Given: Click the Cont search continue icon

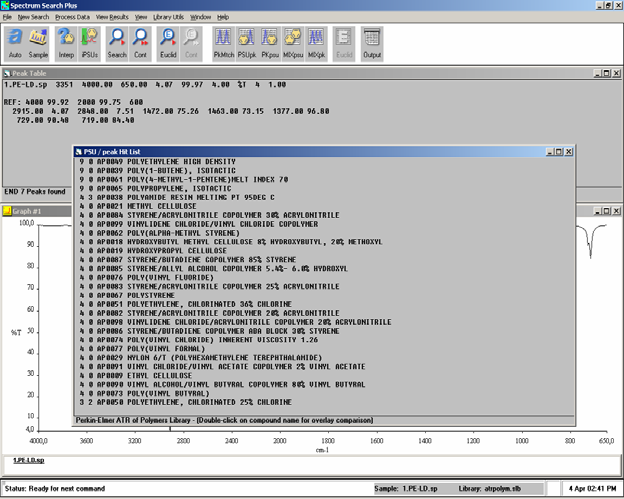Looking at the screenshot, I should [140, 44].
